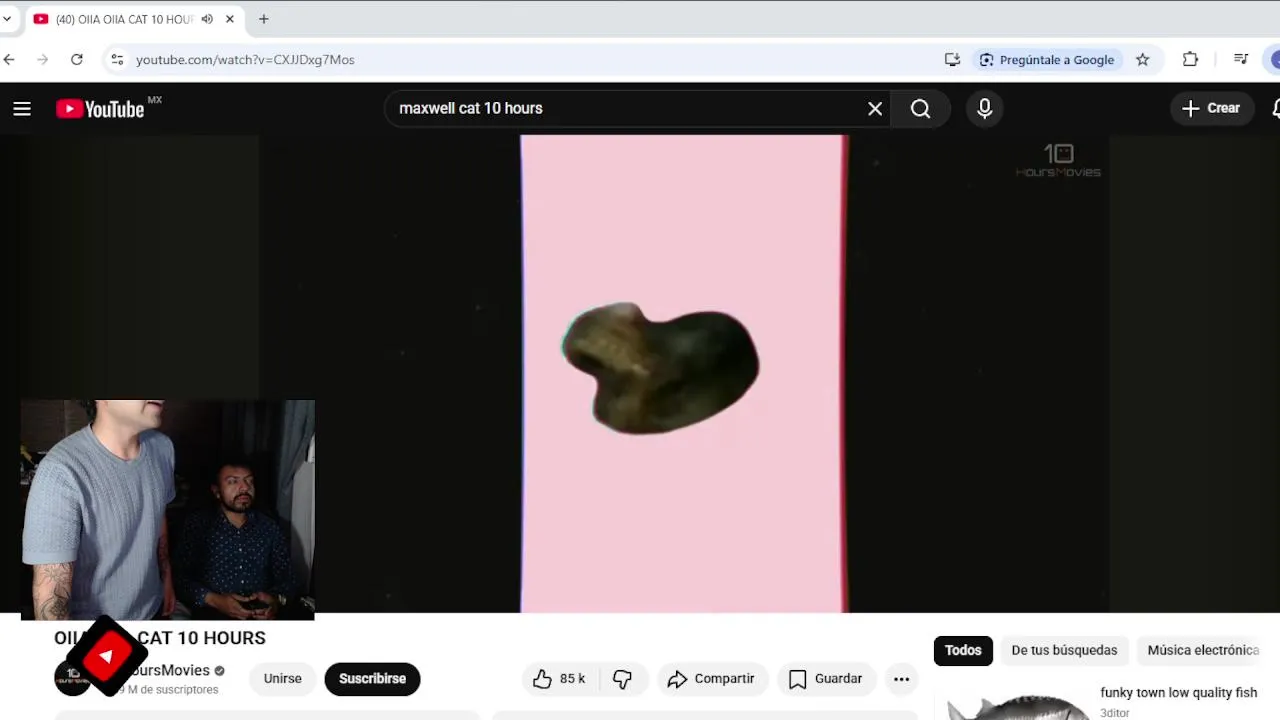The image size is (1280, 720).
Task: Start voice search with microphone icon
Action: coord(985,109)
